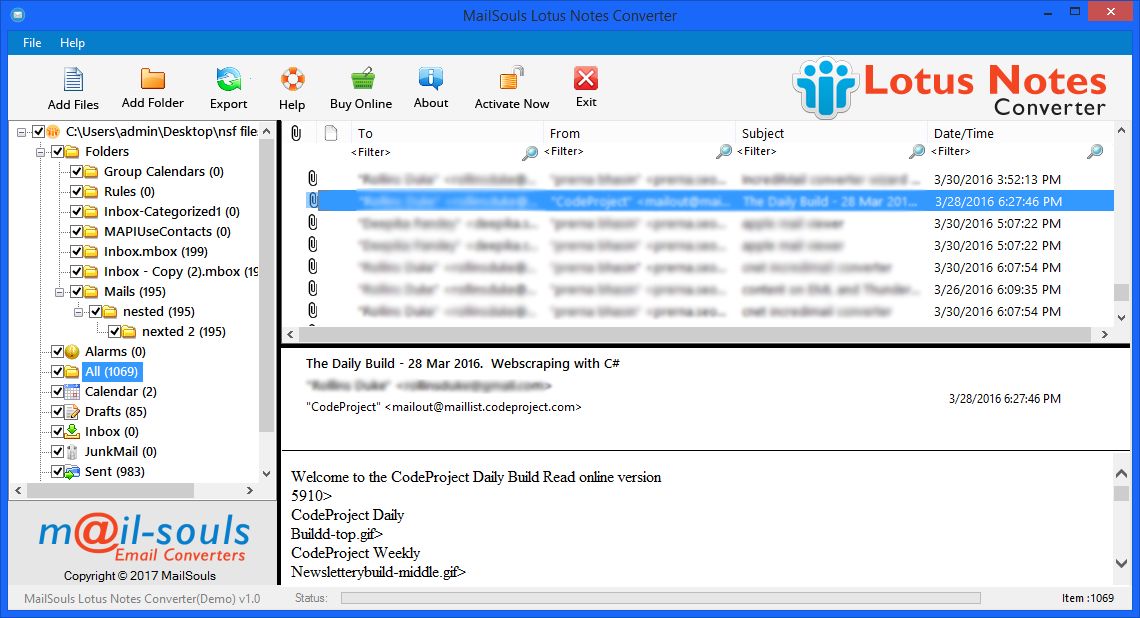Screen dimensions: 1140x618
Task: Sort messages by the From column header
Action: (x=565, y=134)
